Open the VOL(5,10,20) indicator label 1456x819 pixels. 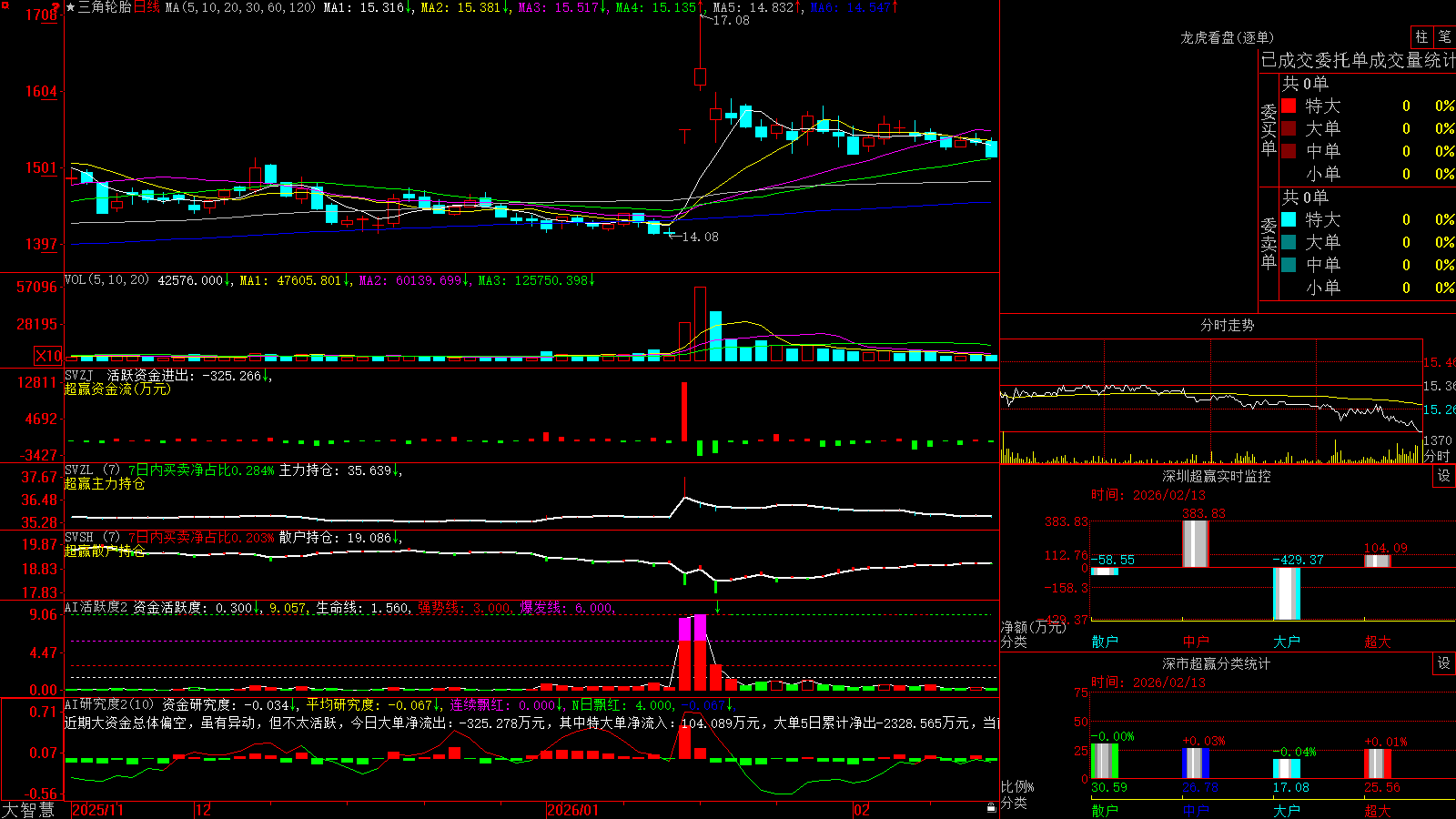(106, 280)
